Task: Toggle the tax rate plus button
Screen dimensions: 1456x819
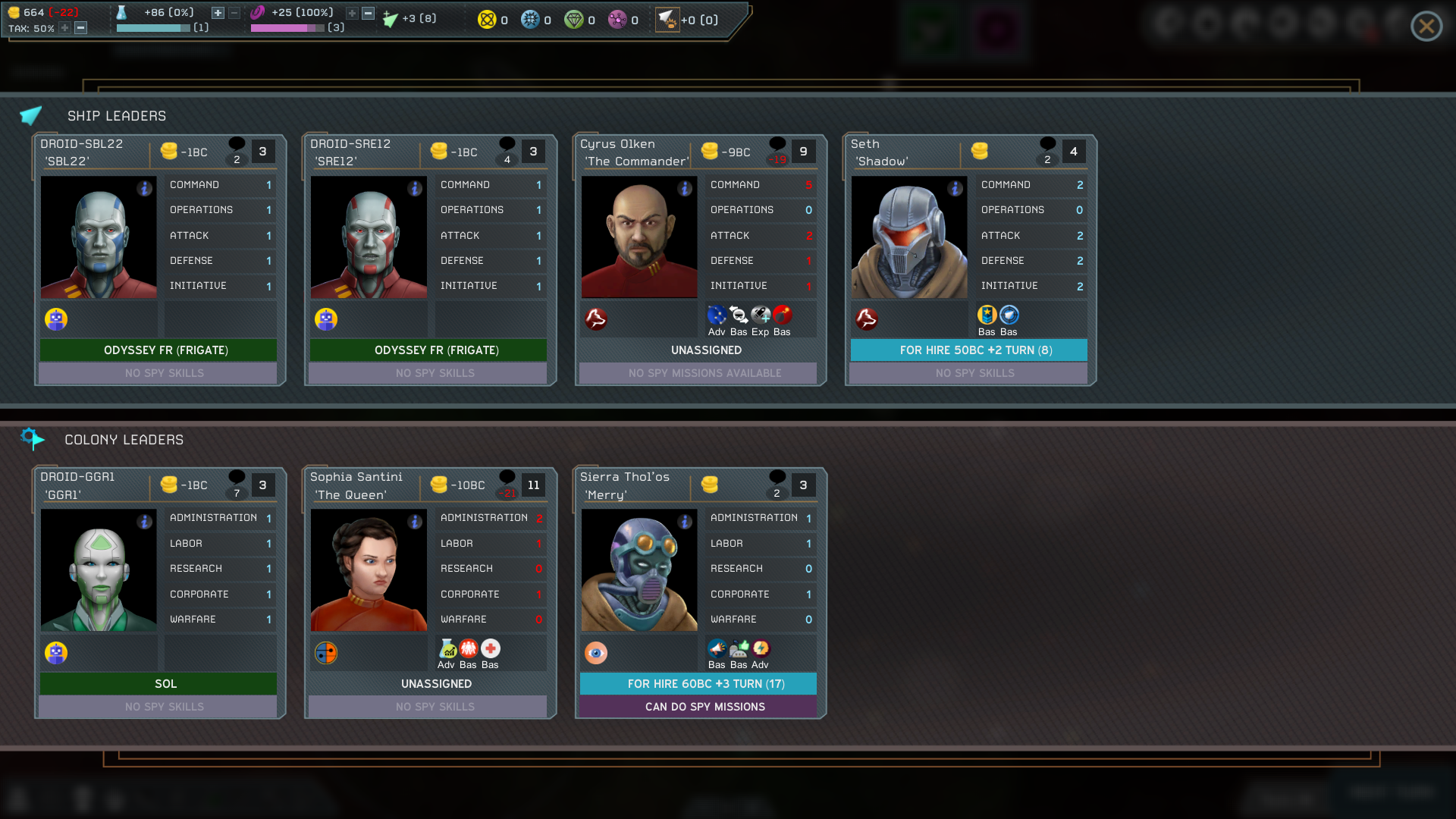Action: click(x=66, y=29)
